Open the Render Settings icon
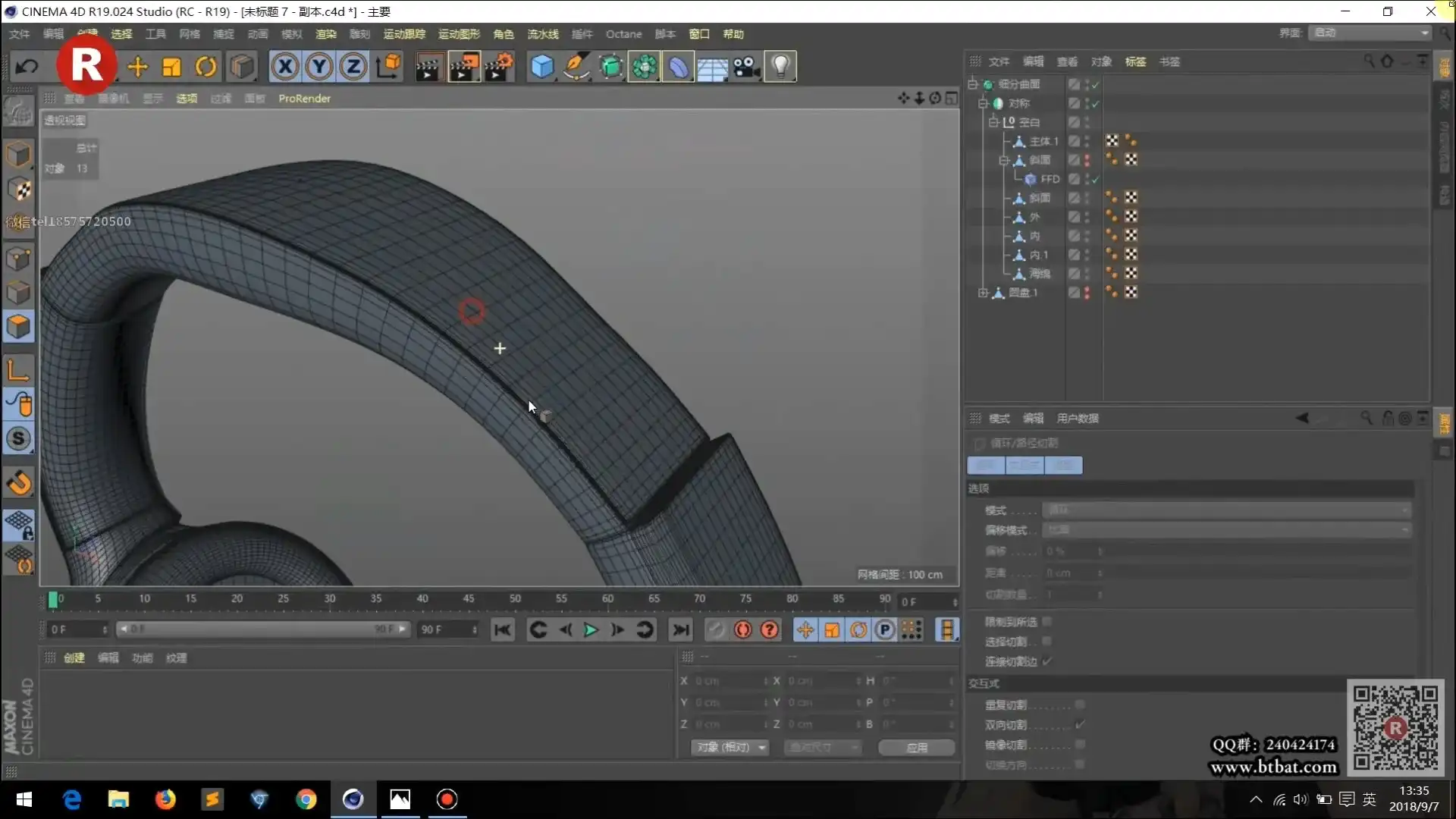This screenshot has width=1456, height=819. point(497,67)
